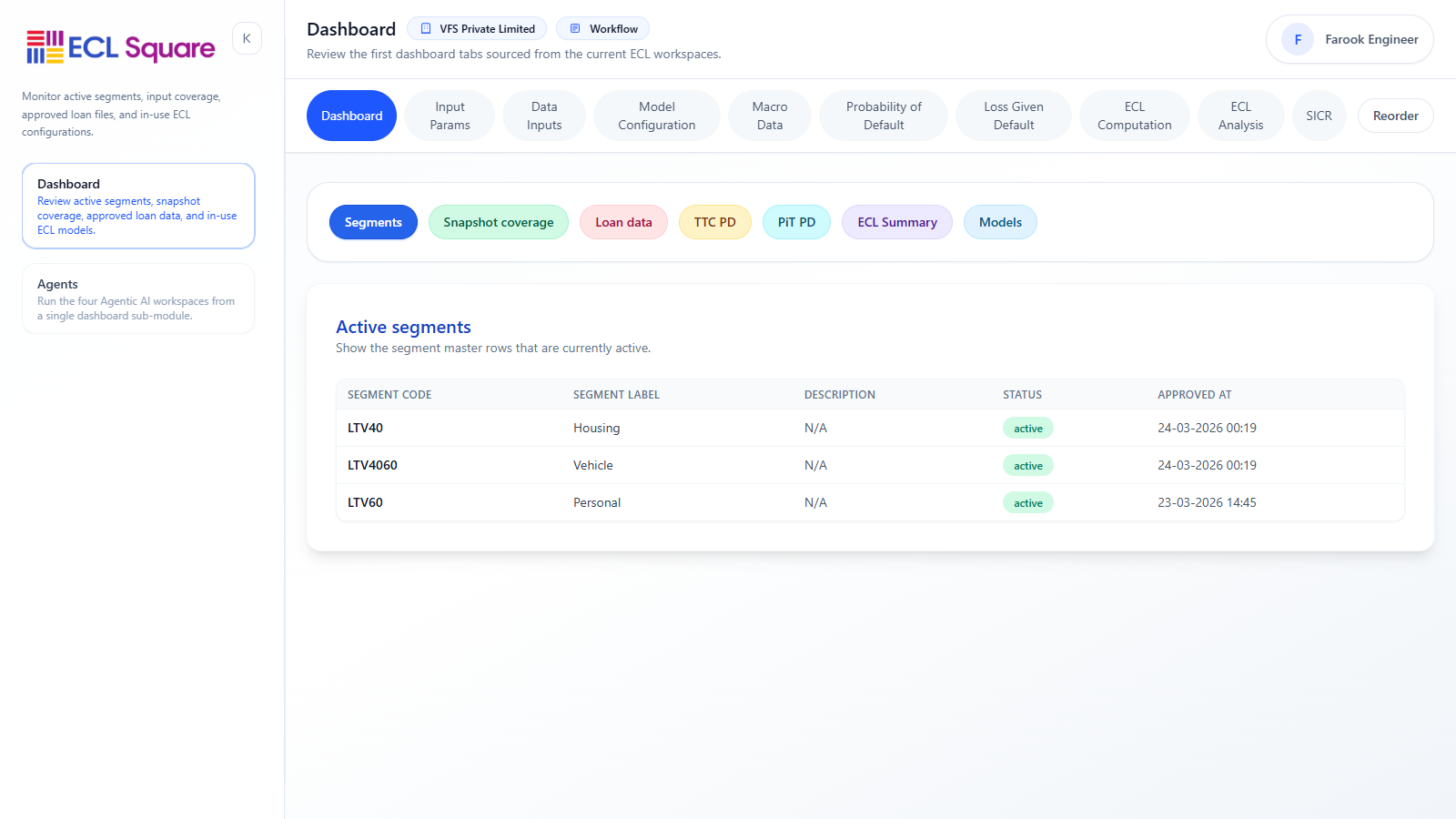Select the LTV60 segment code

point(365,502)
